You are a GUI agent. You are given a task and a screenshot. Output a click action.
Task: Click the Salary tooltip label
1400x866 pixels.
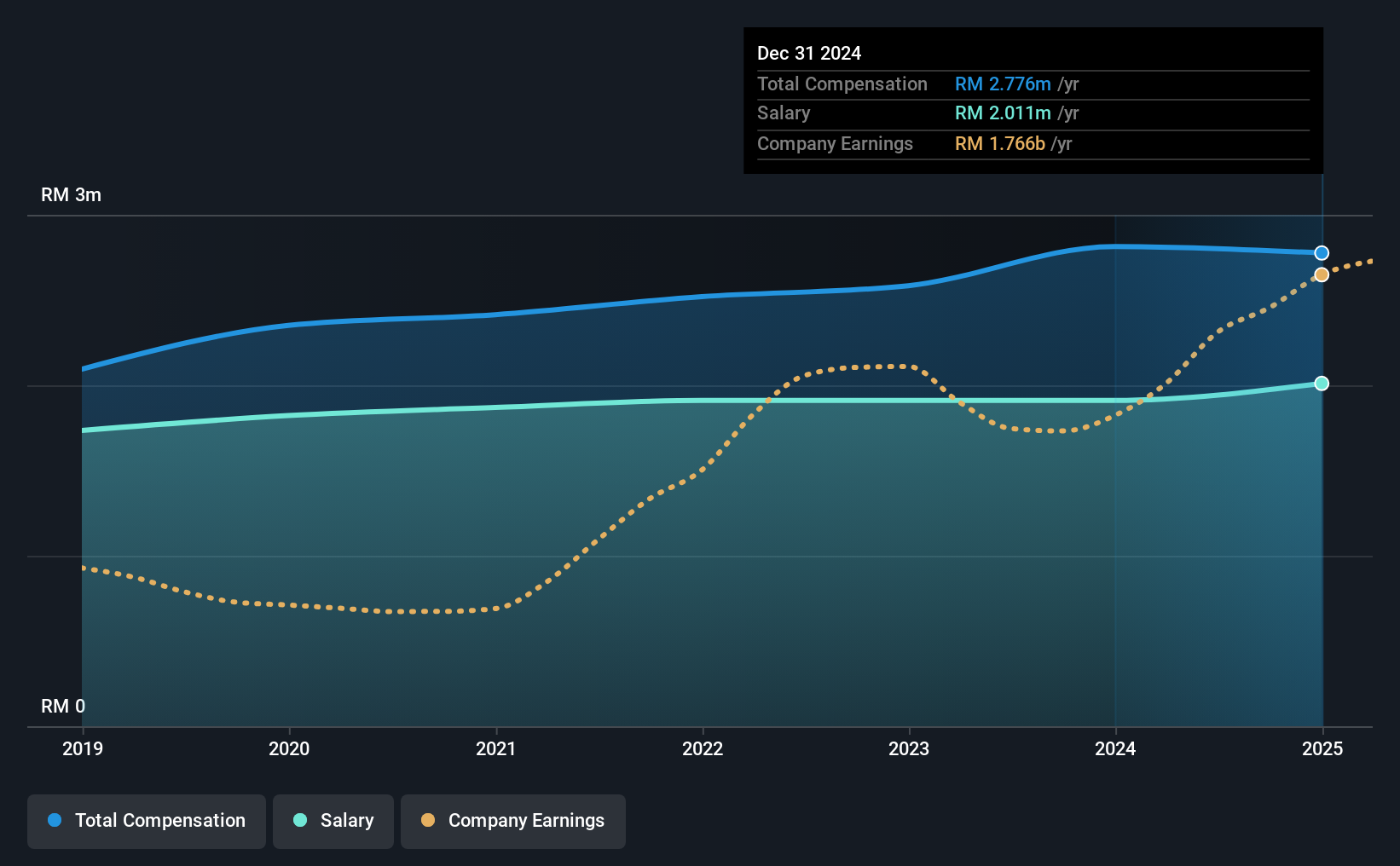pos(784,113)
